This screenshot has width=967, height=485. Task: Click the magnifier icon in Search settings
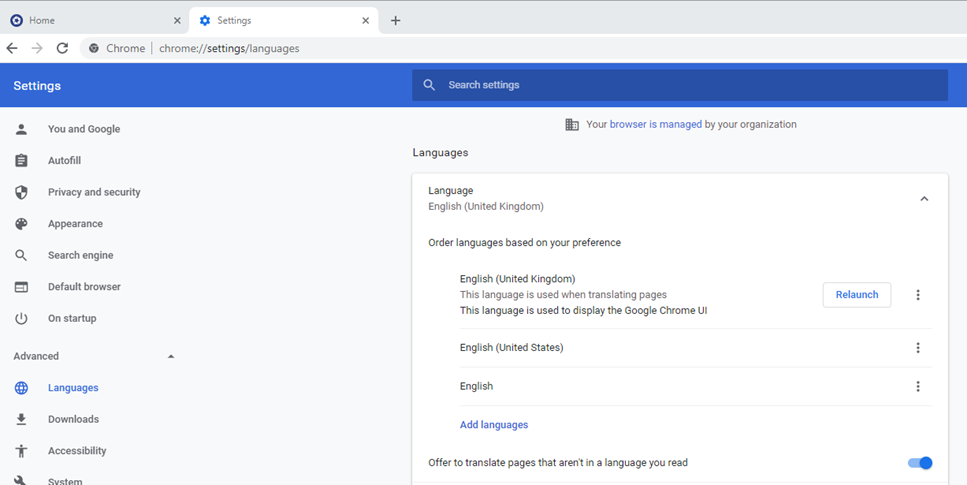coord(429,85)
